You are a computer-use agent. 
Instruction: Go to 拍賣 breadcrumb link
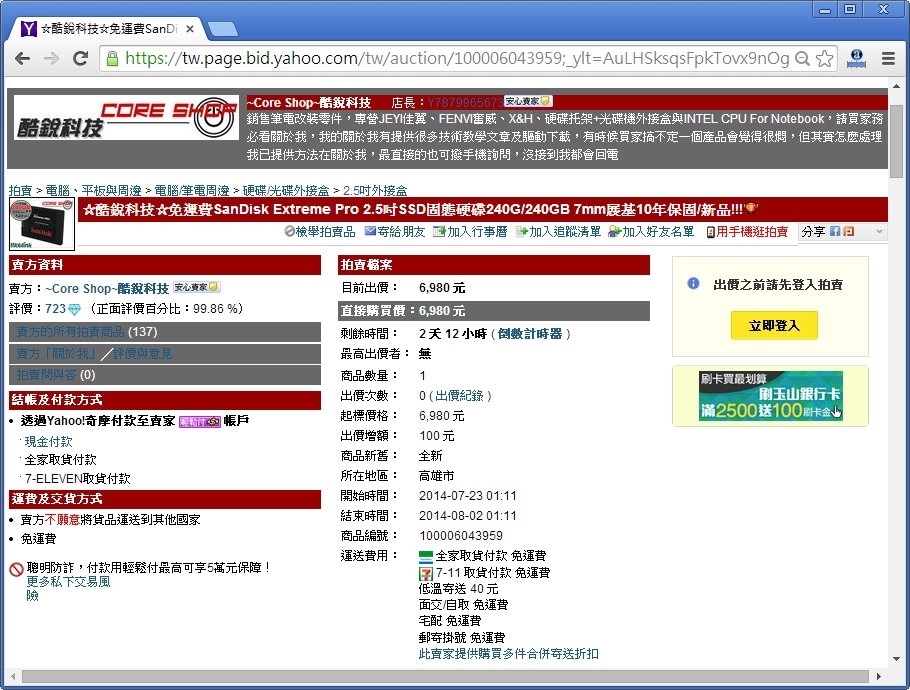20,190
